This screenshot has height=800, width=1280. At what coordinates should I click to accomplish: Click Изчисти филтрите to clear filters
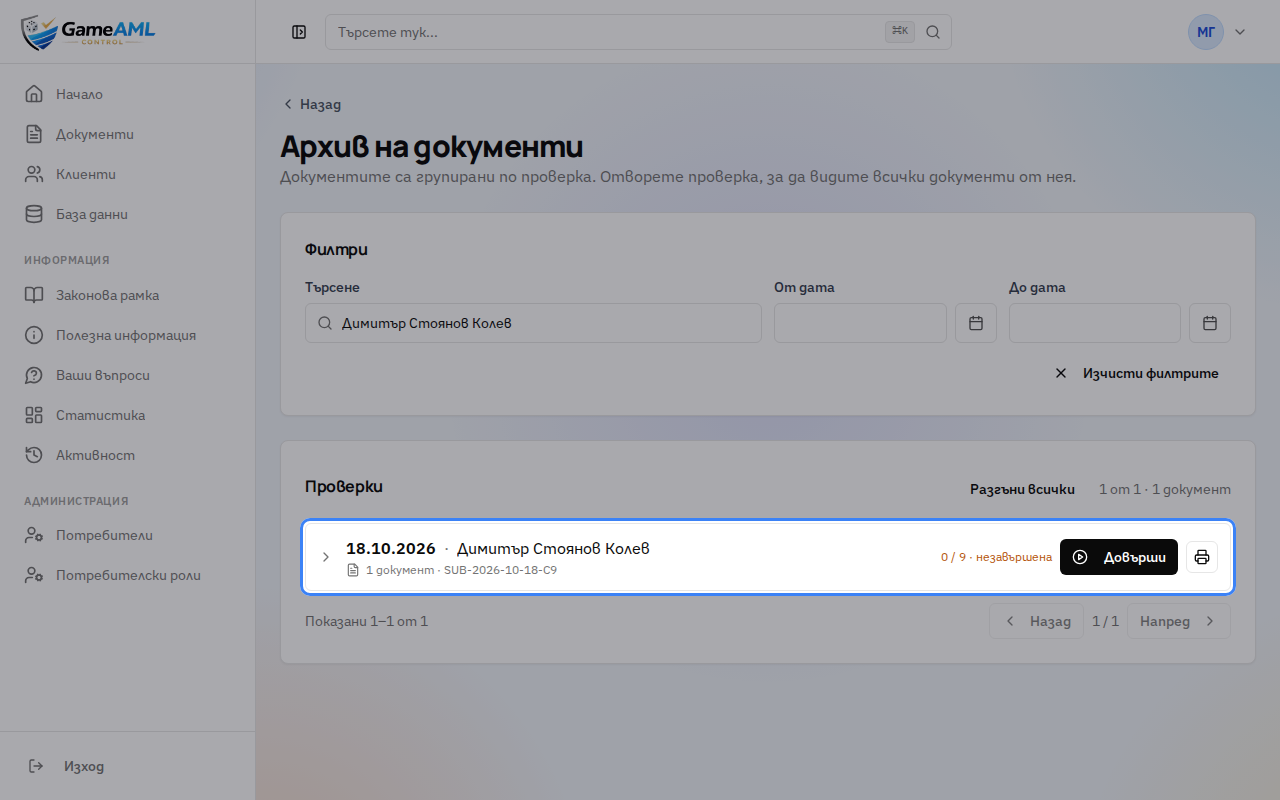point(1137,373)
